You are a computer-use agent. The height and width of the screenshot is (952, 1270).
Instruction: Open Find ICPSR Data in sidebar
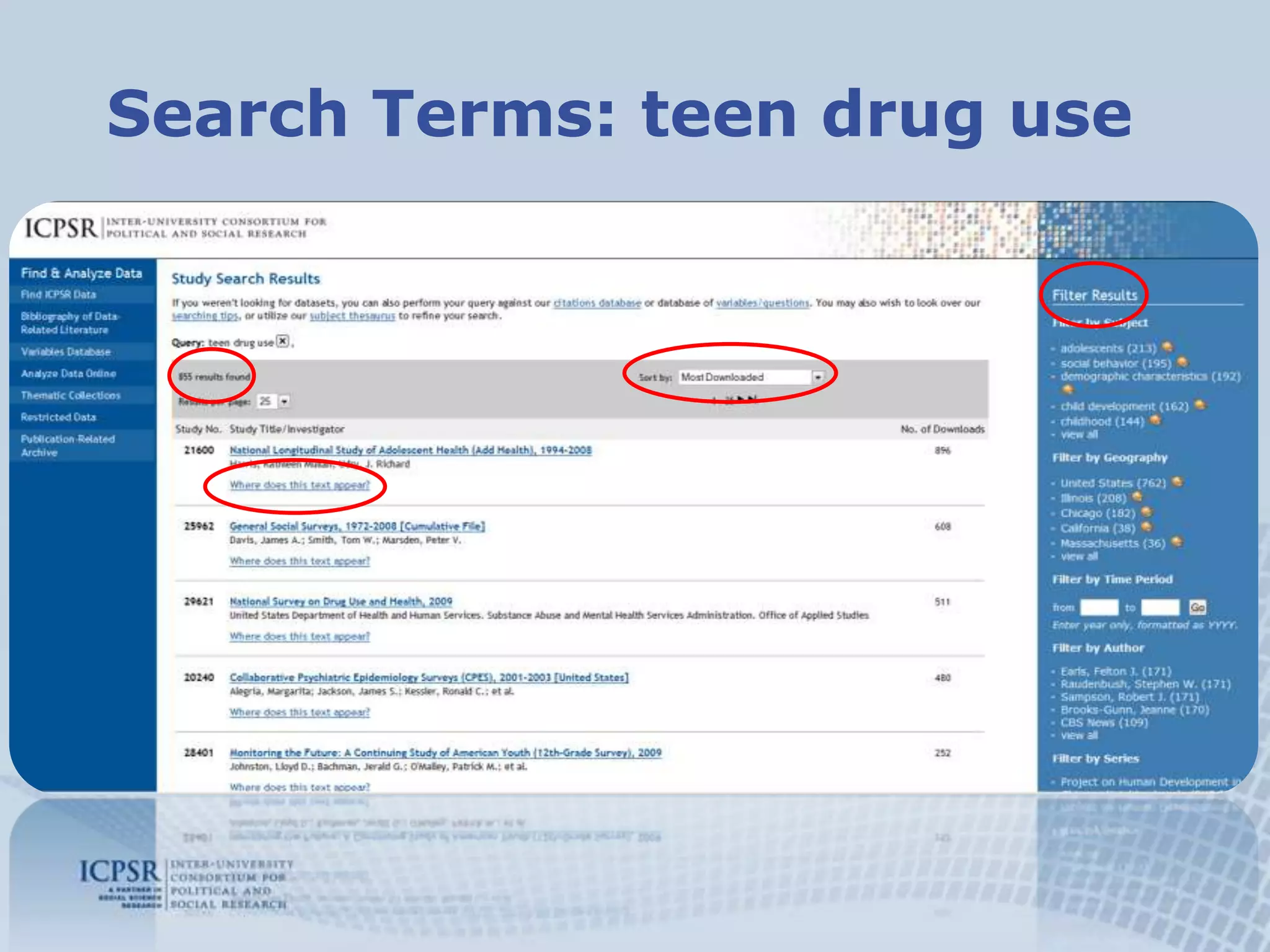point(58,294)
